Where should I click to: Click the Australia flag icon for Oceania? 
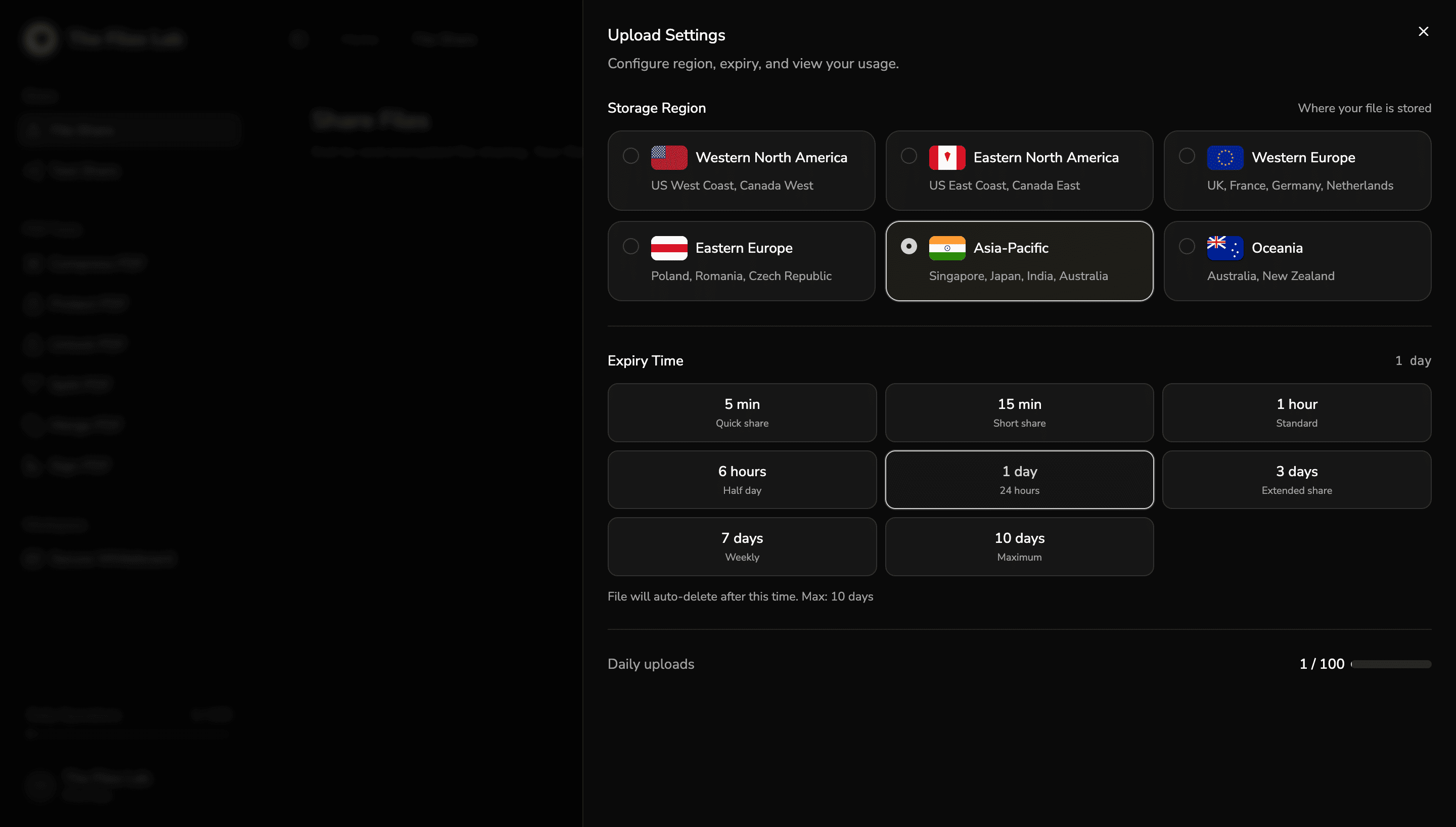click(1225, 247)
